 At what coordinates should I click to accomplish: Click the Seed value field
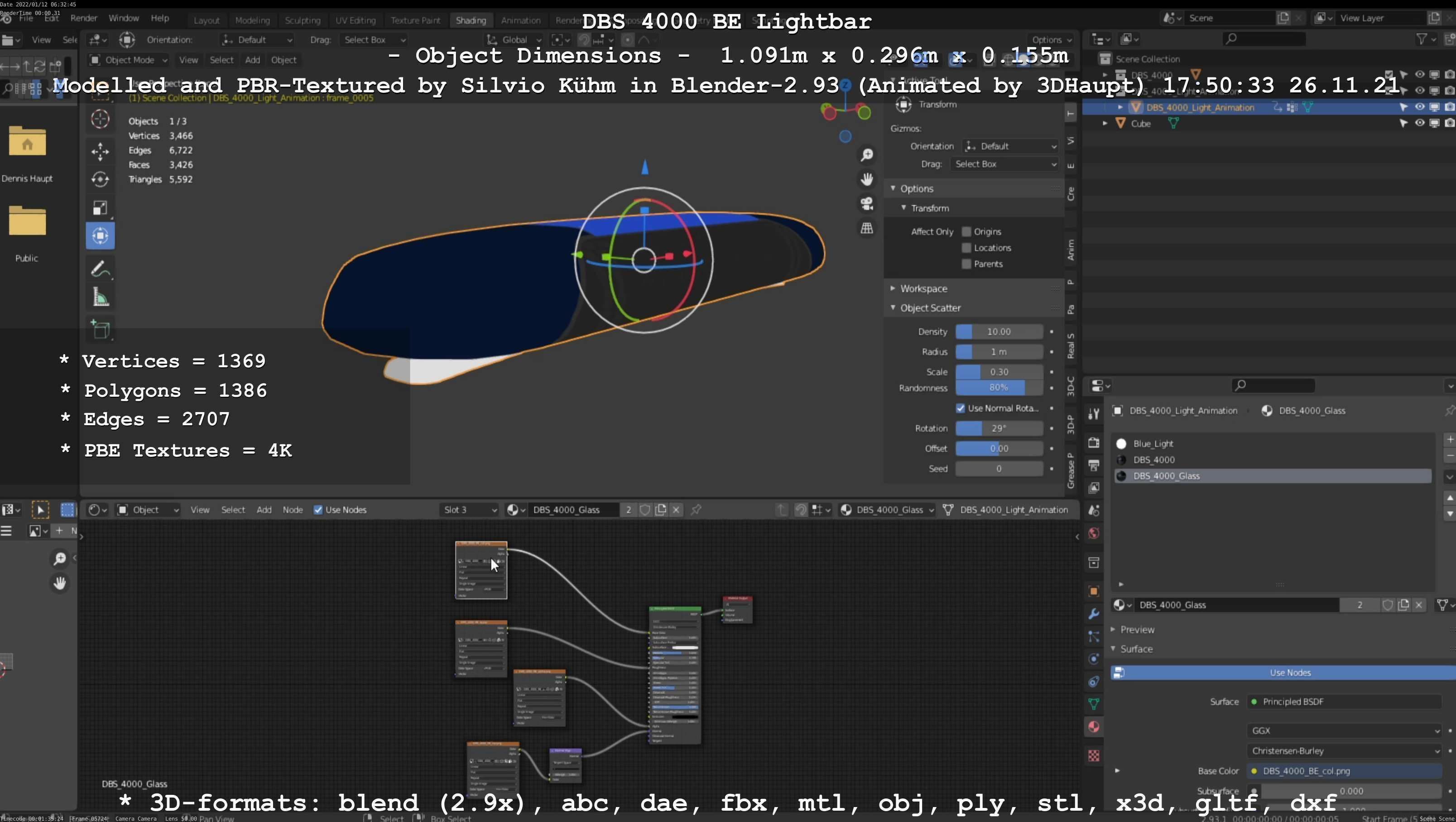[999, 469]
